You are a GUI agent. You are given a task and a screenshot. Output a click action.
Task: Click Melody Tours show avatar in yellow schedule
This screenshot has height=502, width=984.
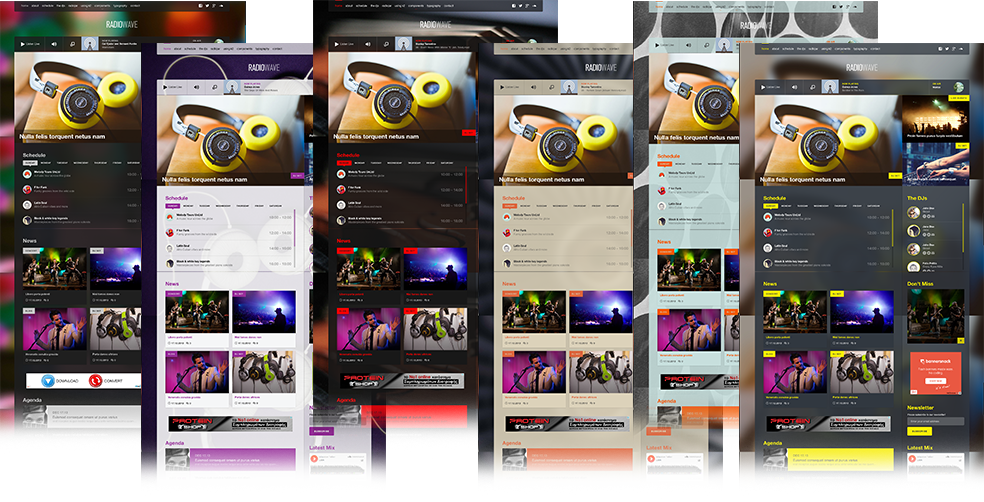click(x=767, y=216)
